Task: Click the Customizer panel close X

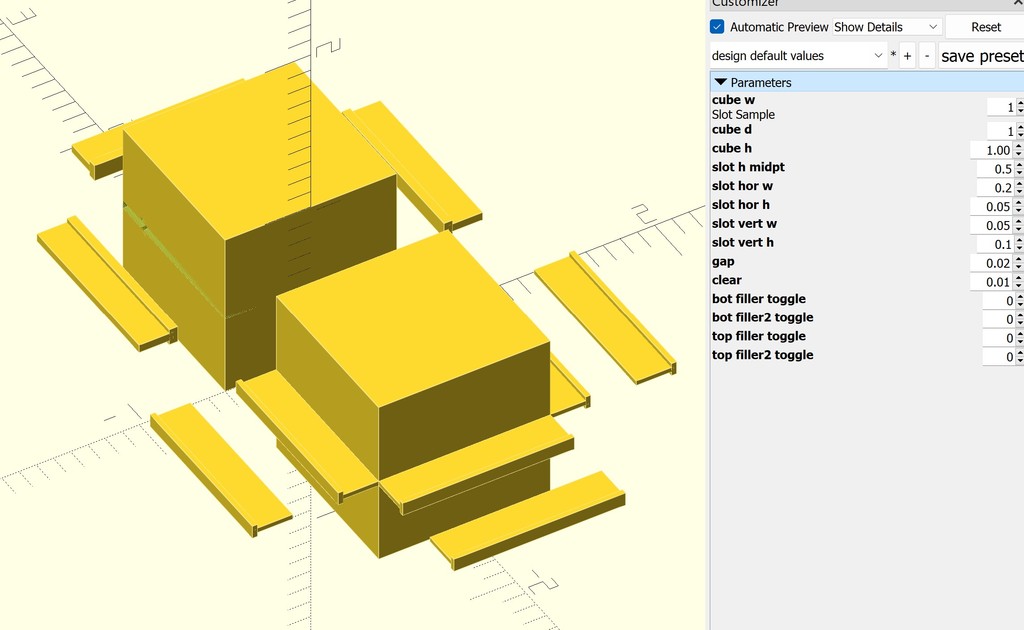Action: [x=1016, y=4]
